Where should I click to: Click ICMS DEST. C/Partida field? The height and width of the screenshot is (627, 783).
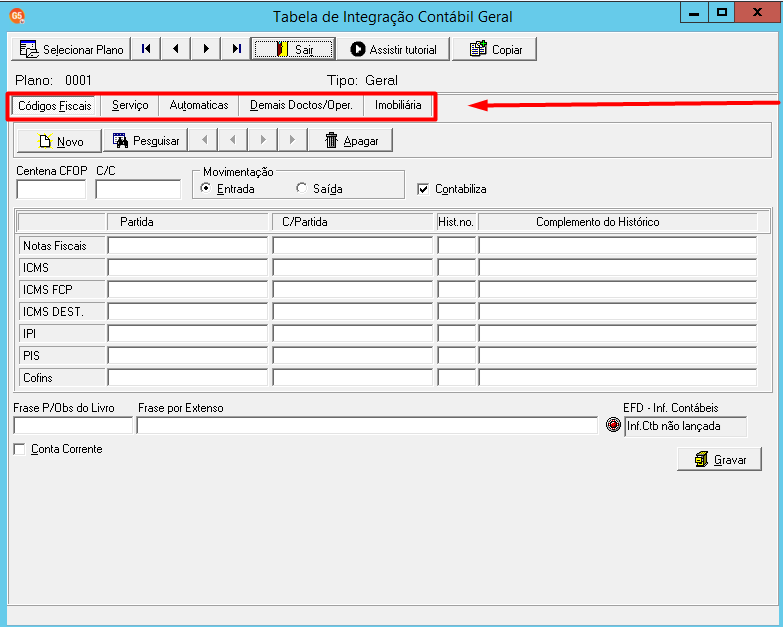tap(353, 312)
